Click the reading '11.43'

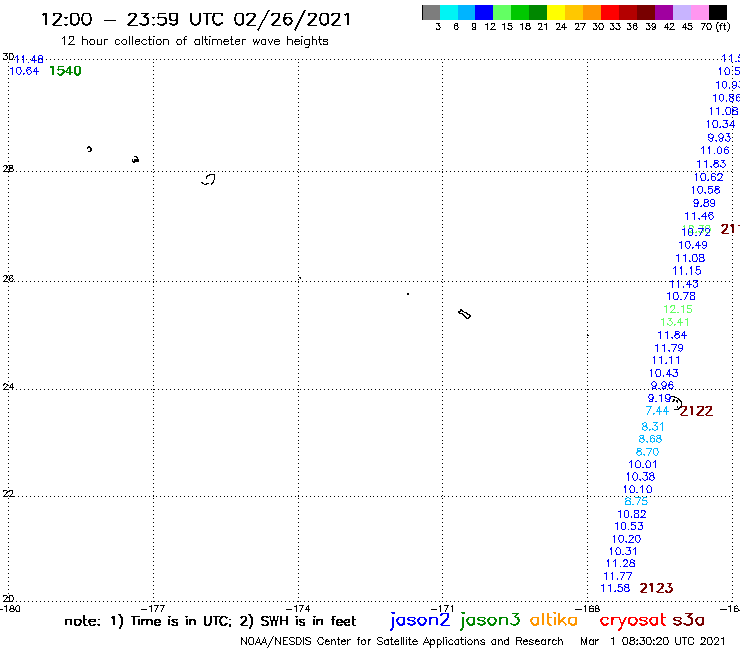684,284
